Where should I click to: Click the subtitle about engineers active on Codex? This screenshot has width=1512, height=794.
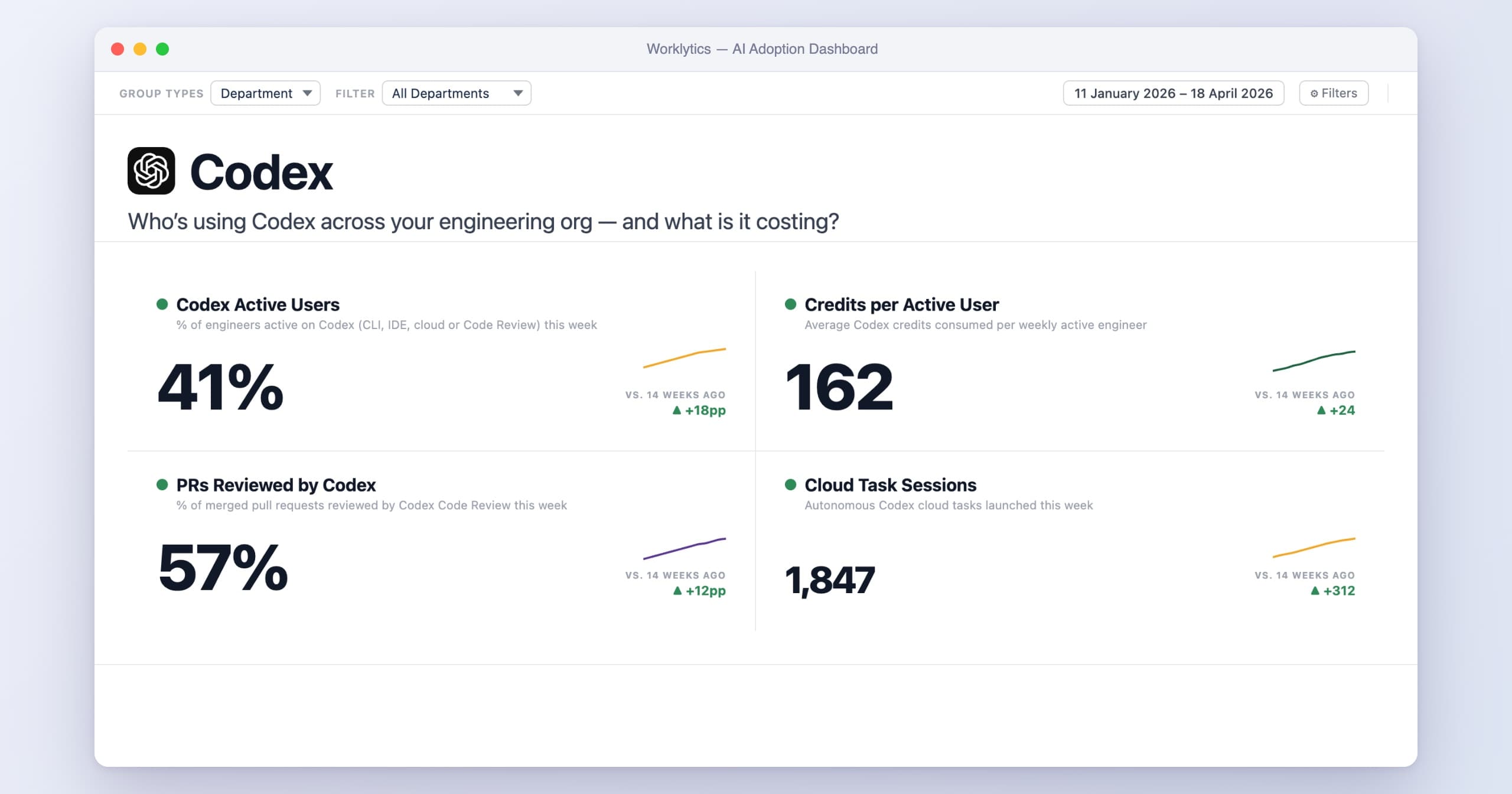[387, 325]
